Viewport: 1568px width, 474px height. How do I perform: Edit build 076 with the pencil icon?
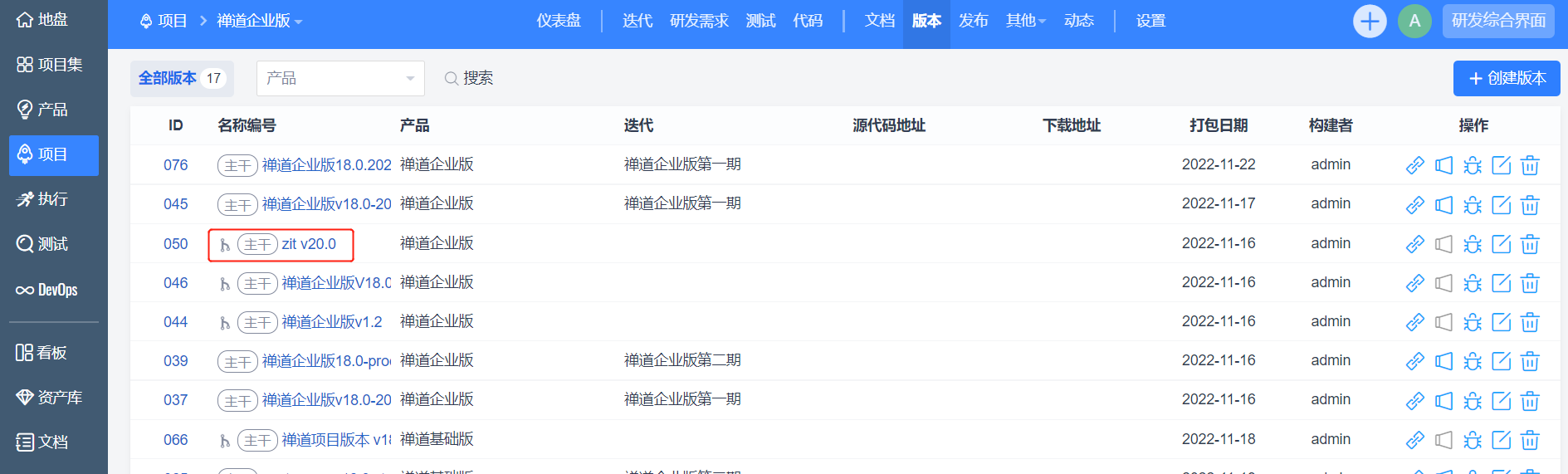click(x=1502, y=165)
